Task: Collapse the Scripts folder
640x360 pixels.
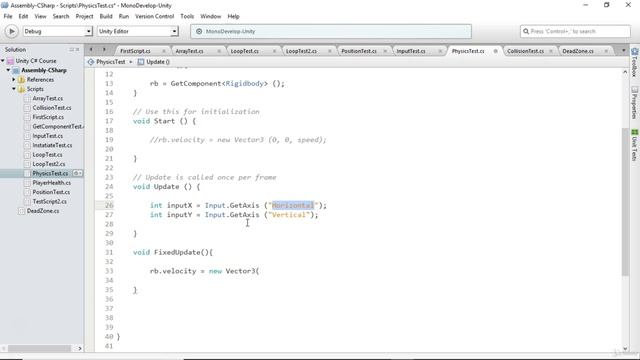Action: (x=14, y=89)
